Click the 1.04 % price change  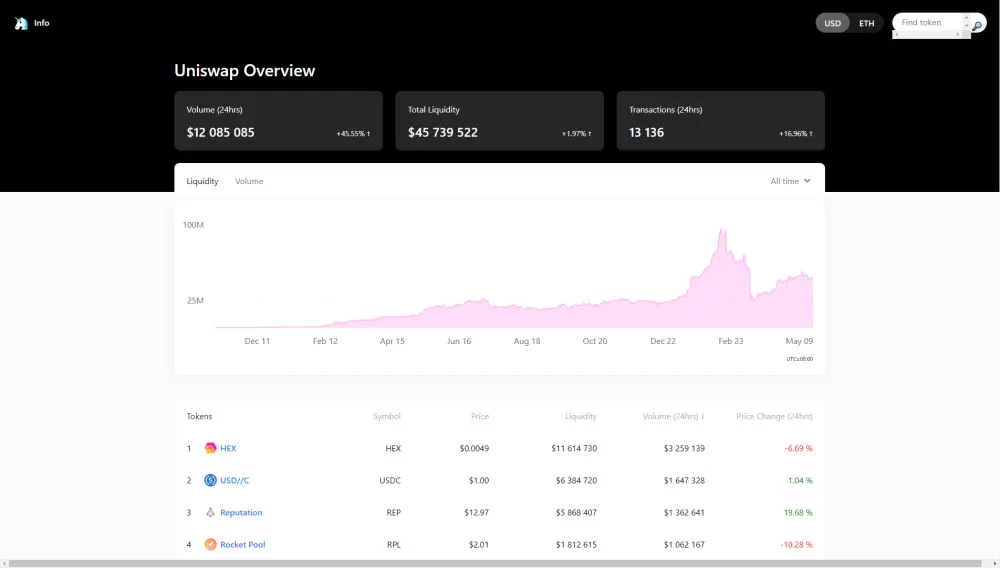tap(800, 480)
